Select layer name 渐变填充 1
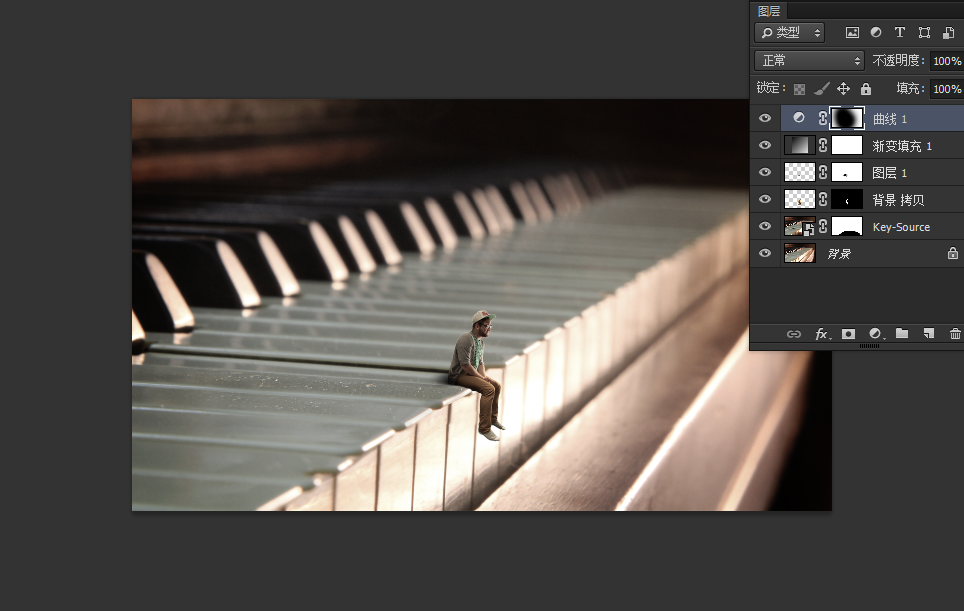 pyautogui.click(x=902, y=146)
